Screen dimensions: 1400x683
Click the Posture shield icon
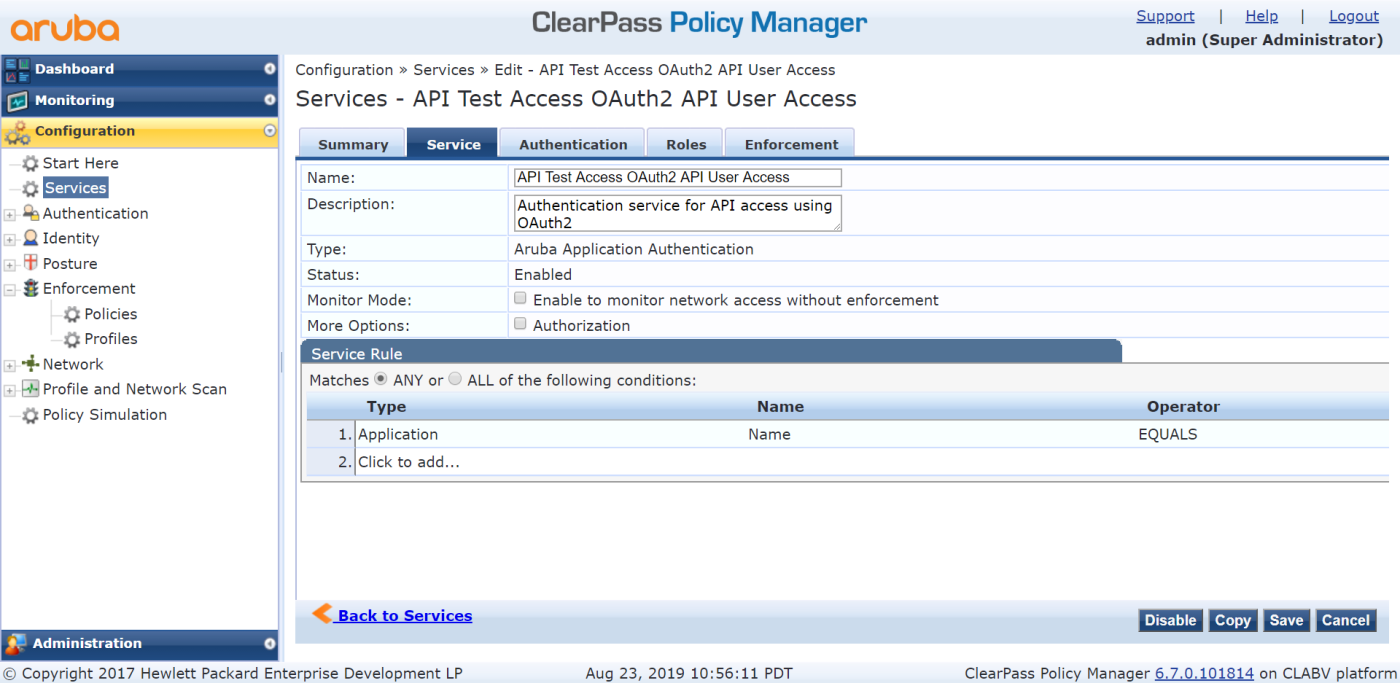[x=31, y=263]
